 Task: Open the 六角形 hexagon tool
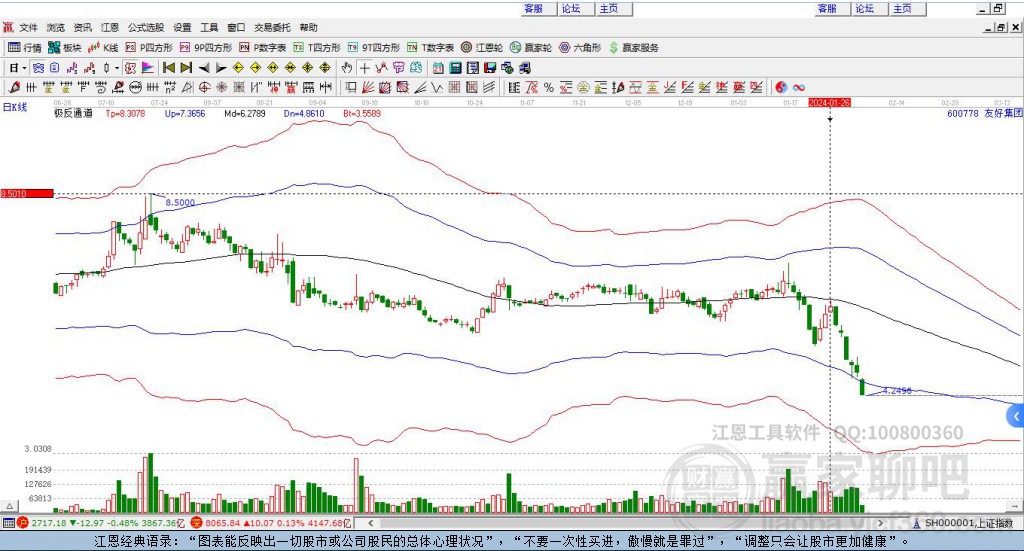(x=580, y=48)
